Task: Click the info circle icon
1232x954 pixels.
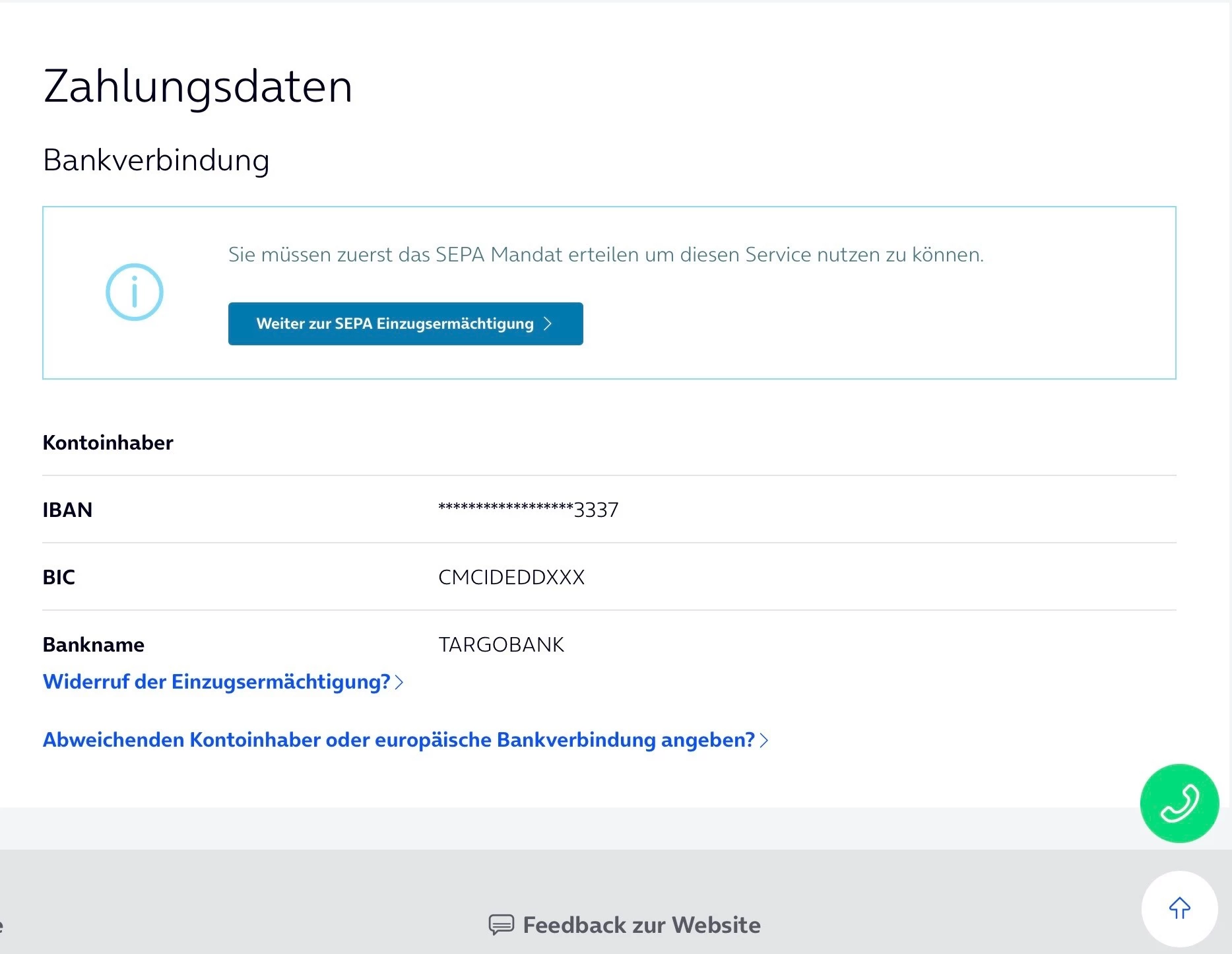Action: (x=135, y=292)
